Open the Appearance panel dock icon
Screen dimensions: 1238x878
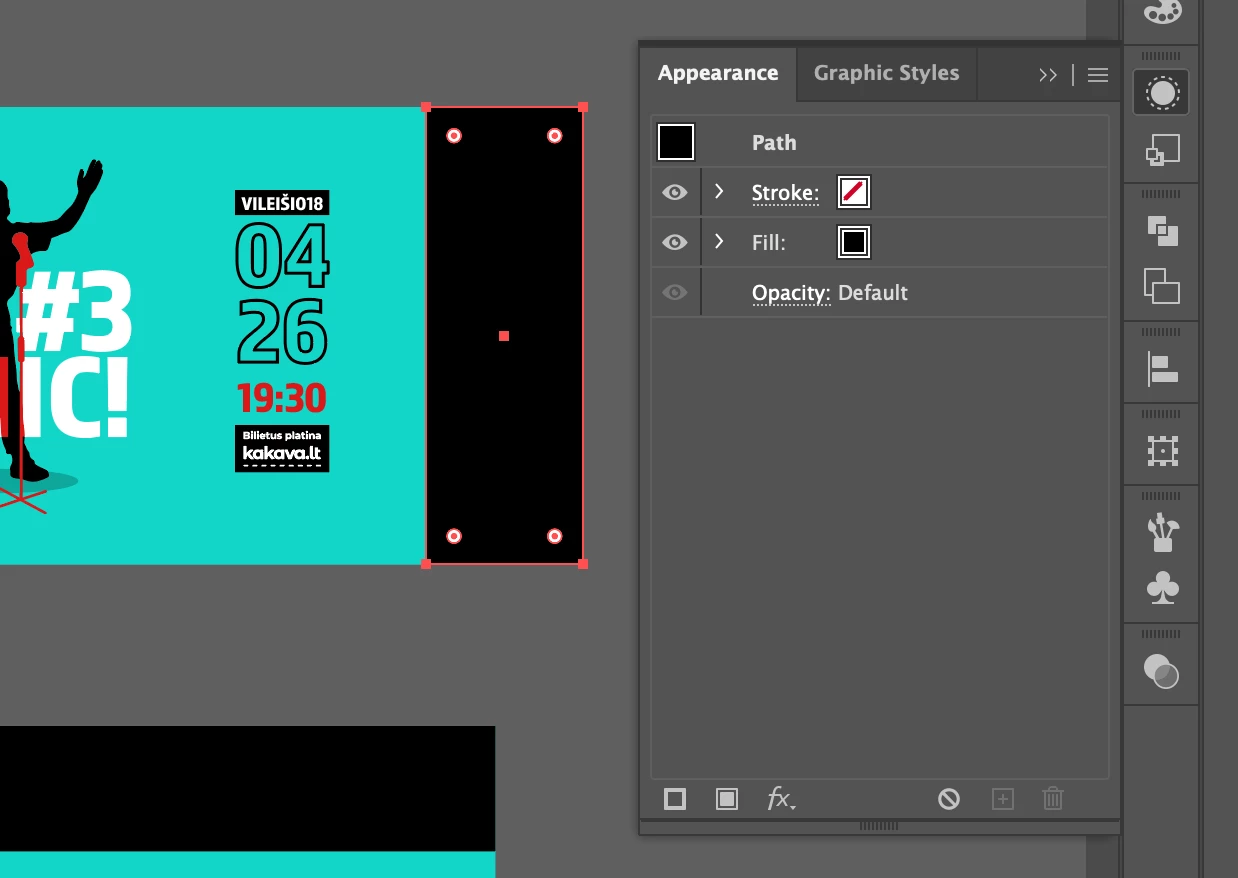1162,93
